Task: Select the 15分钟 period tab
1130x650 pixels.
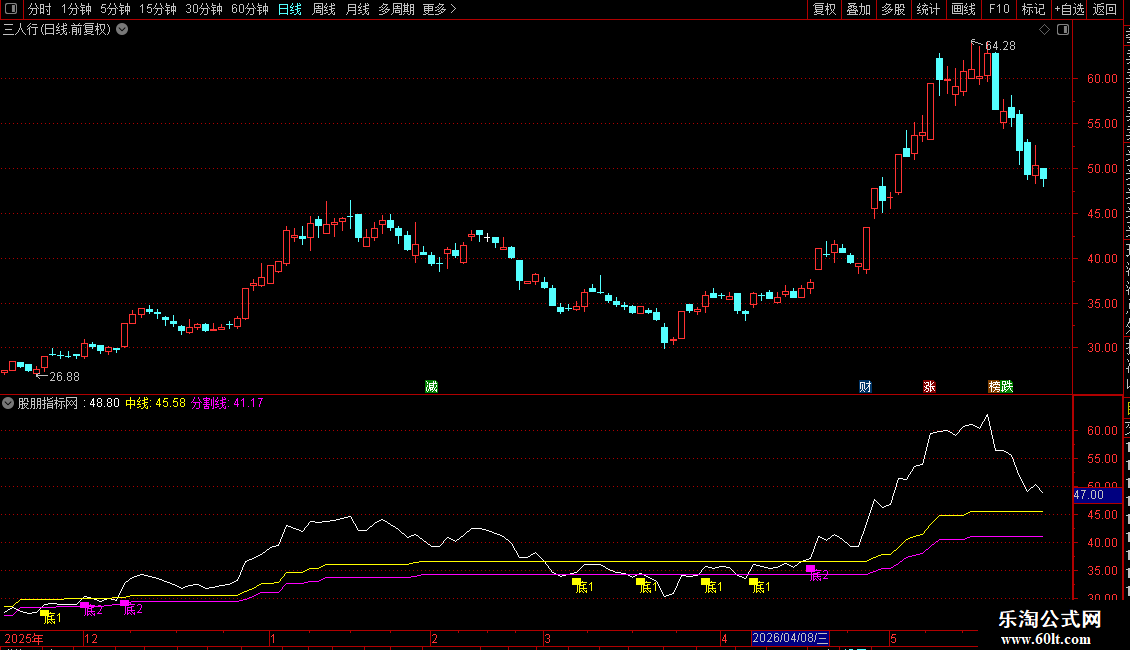Action: click(x=158, y=9)
